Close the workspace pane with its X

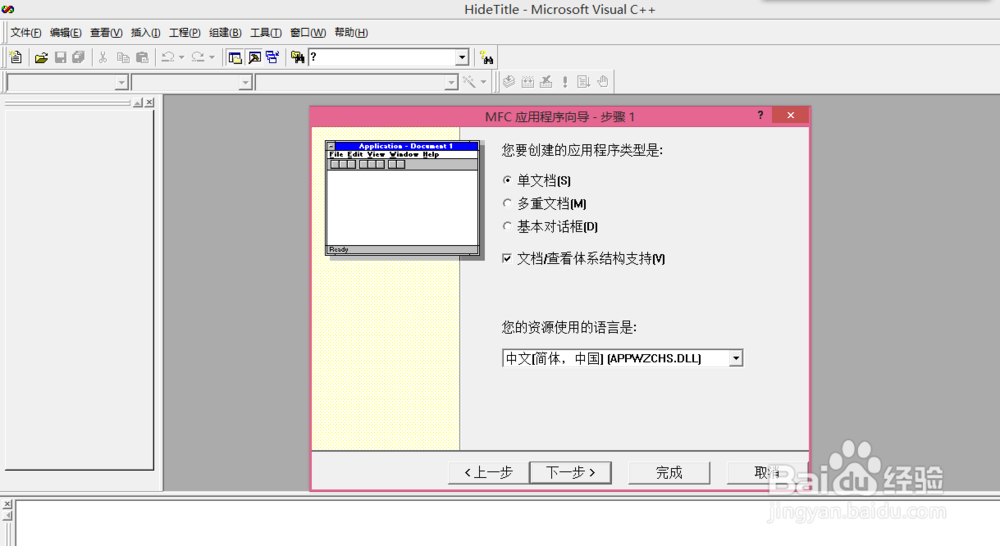point(149,102)
